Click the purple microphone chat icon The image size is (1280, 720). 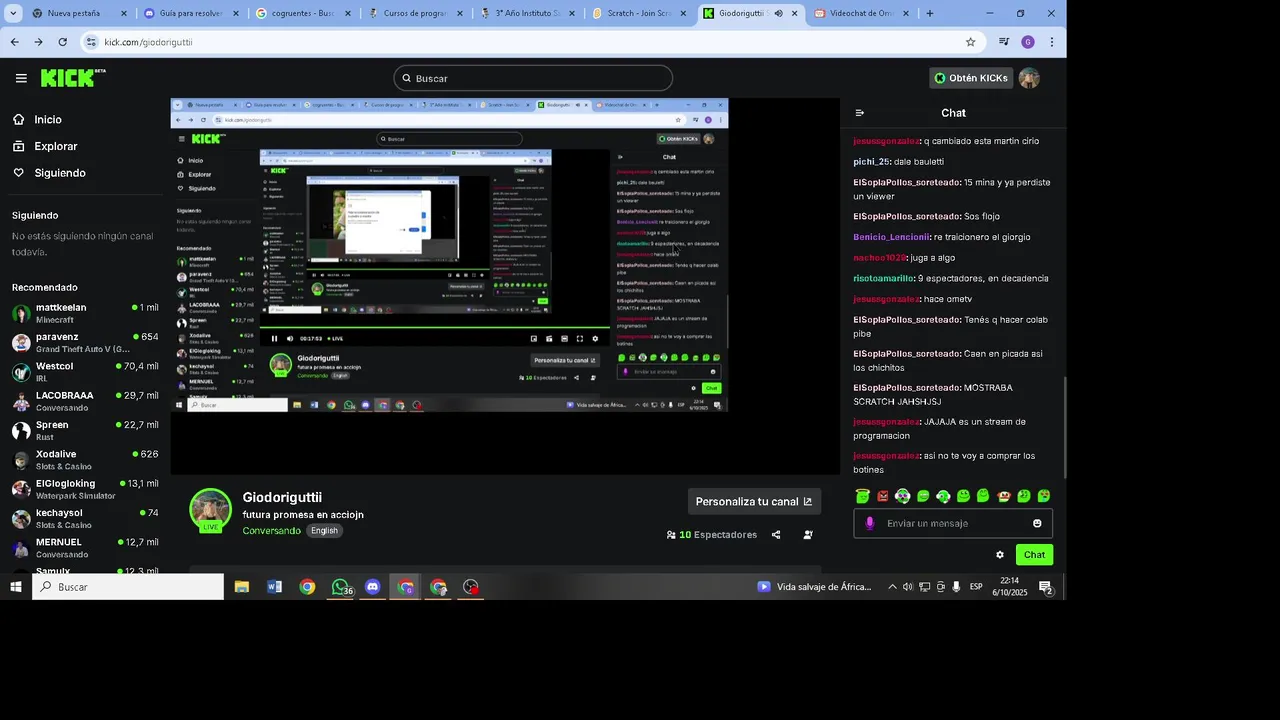(x=870, y=523)
